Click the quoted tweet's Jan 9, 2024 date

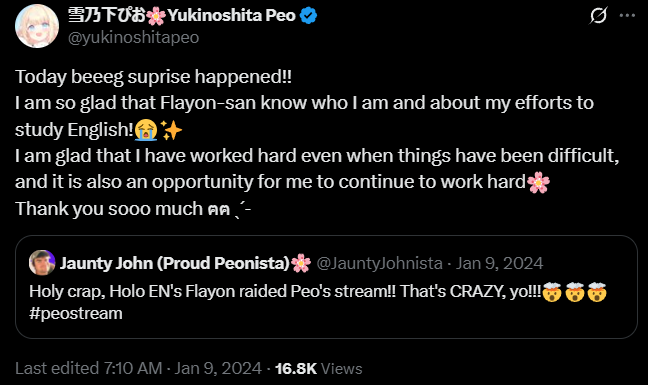tap(499, 263)
